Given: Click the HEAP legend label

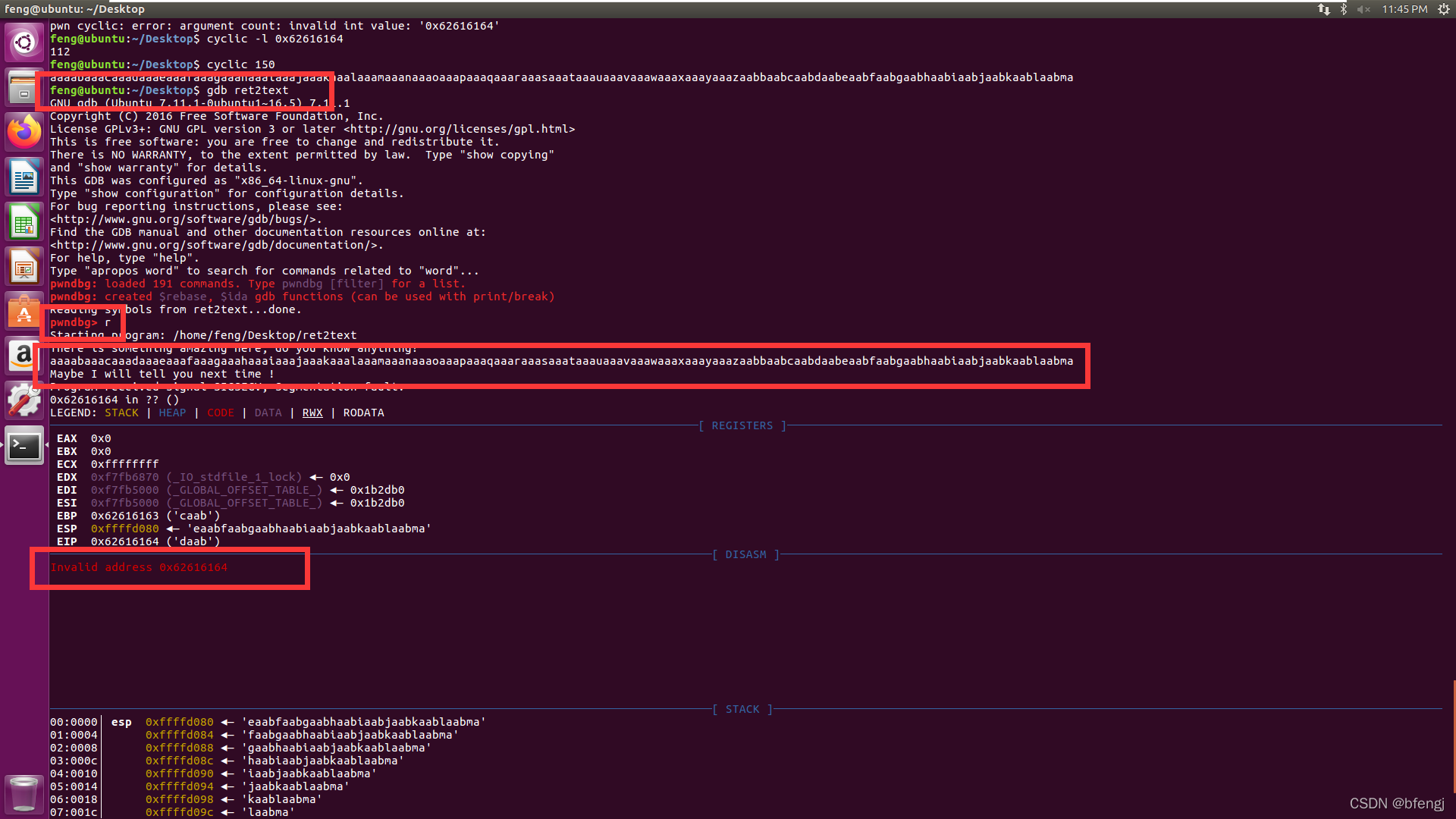Looking at the screenshot, I should (x=172, y=413).
